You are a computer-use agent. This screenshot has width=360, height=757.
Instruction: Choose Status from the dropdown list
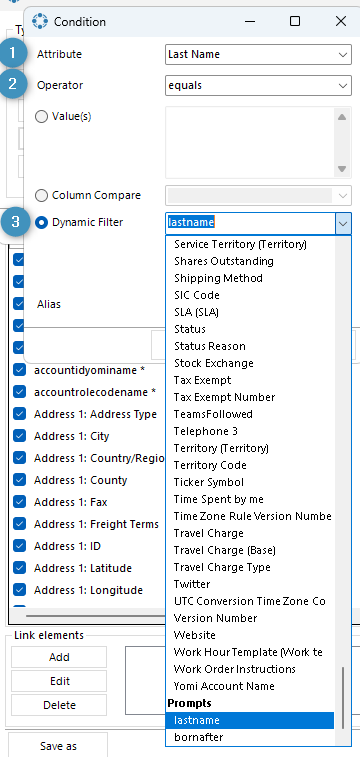tap(190, 329)
